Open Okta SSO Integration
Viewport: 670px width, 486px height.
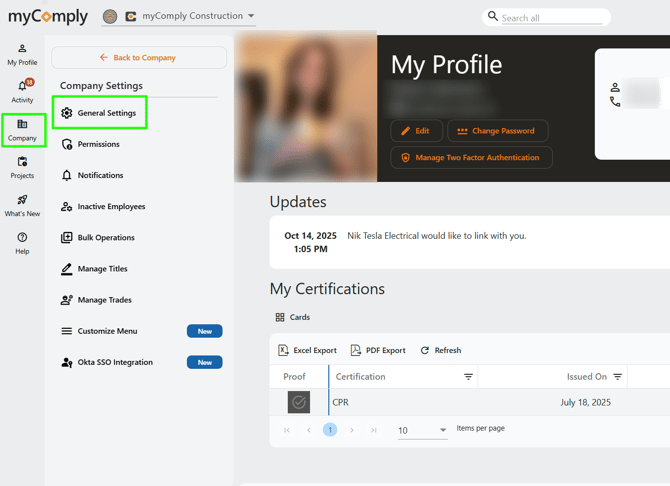tap(115, 362)
